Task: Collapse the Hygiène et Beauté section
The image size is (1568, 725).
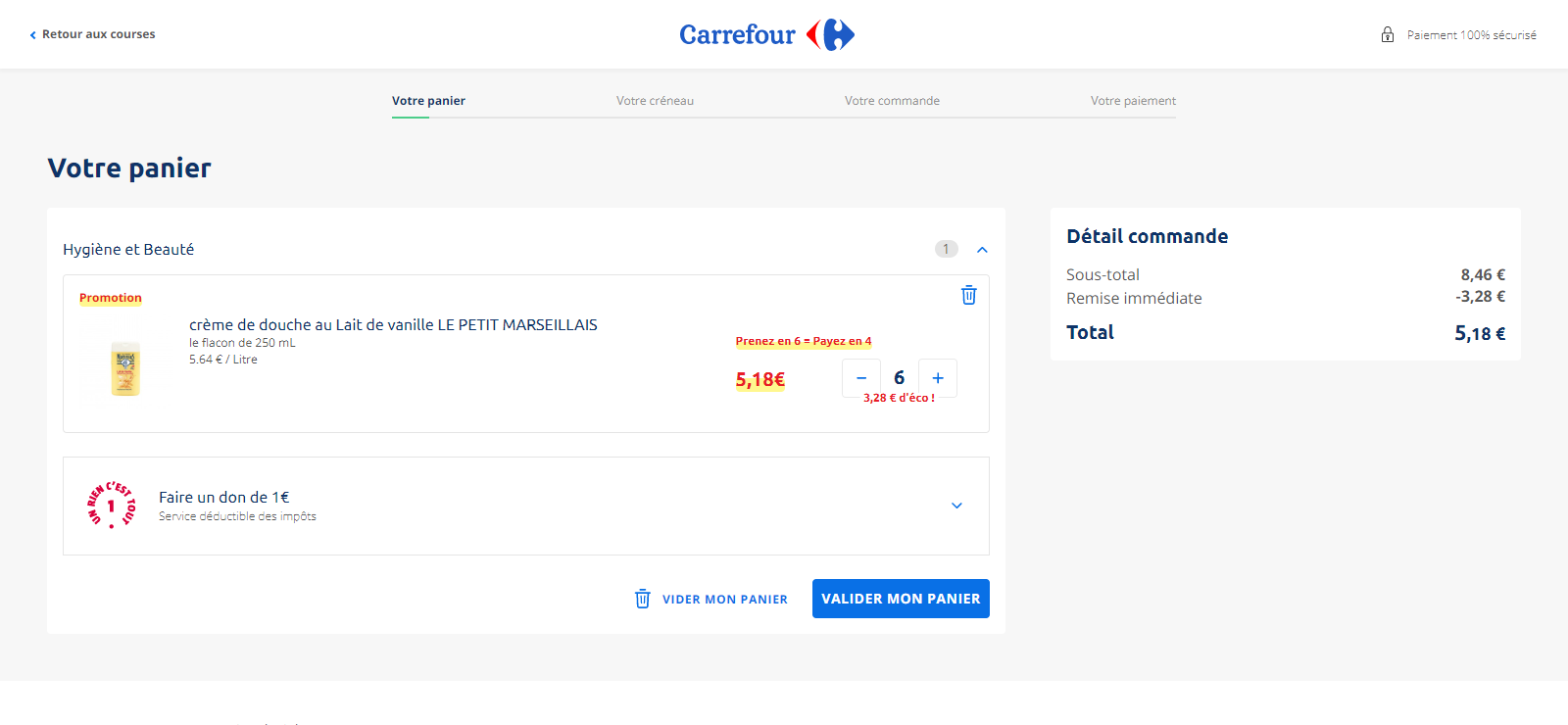Action: (982, 250)
